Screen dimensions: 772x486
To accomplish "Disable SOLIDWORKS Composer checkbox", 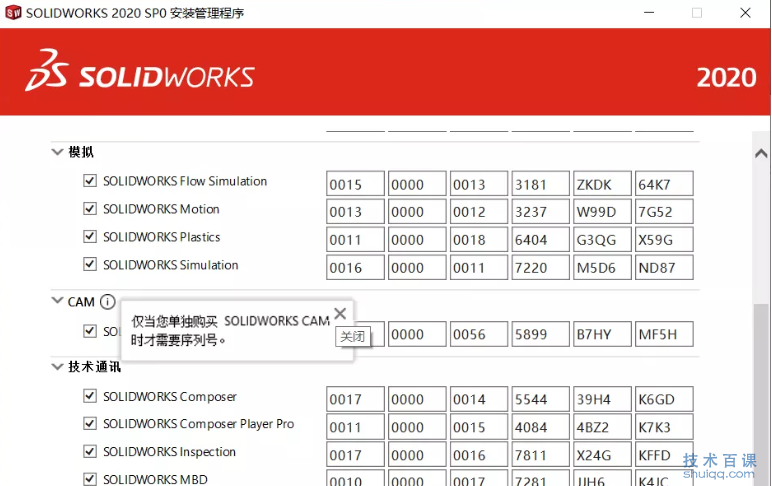I will (90, 396).
